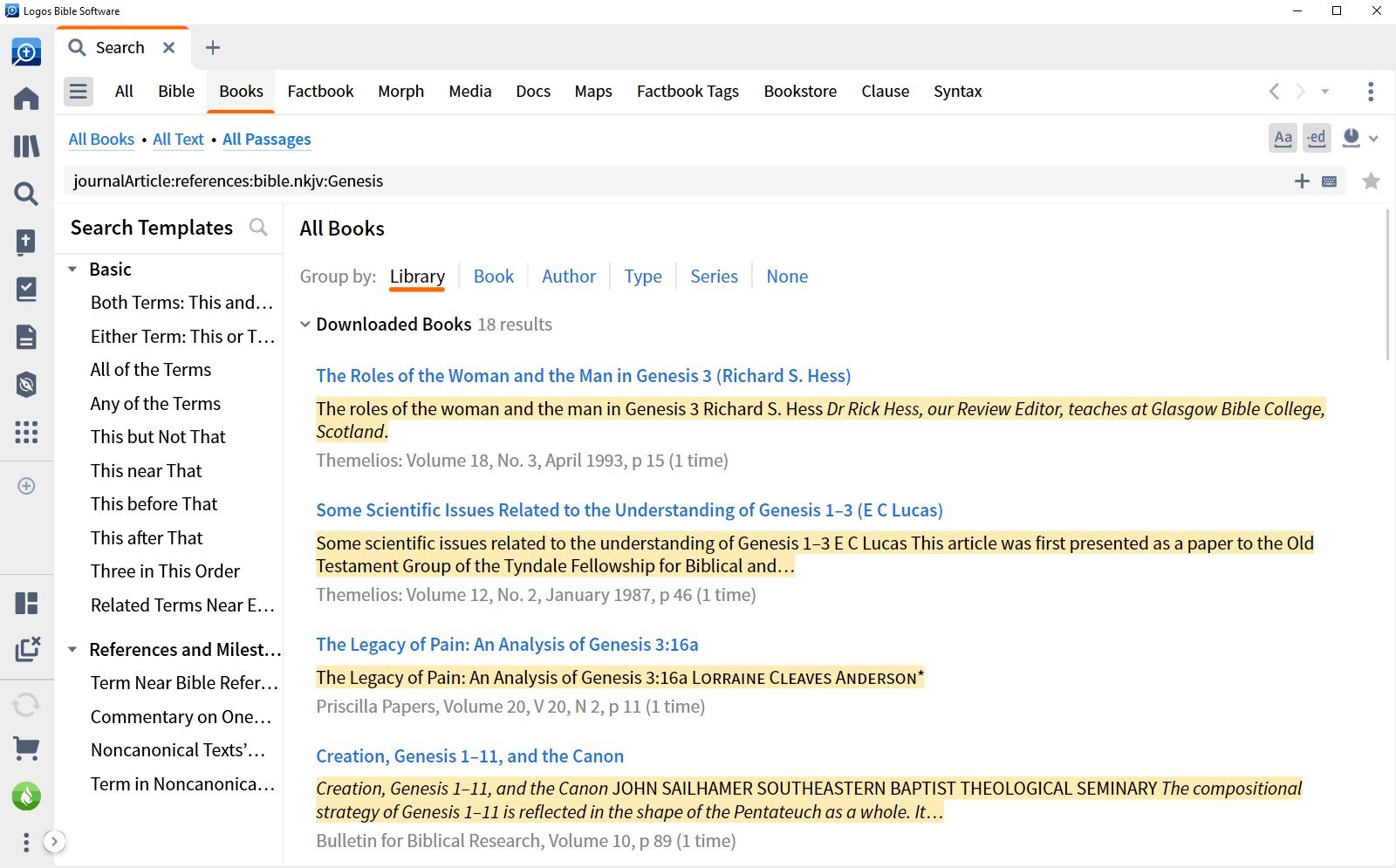Open the All Books scope link
1396x868 pixels.
coord(101,139)
